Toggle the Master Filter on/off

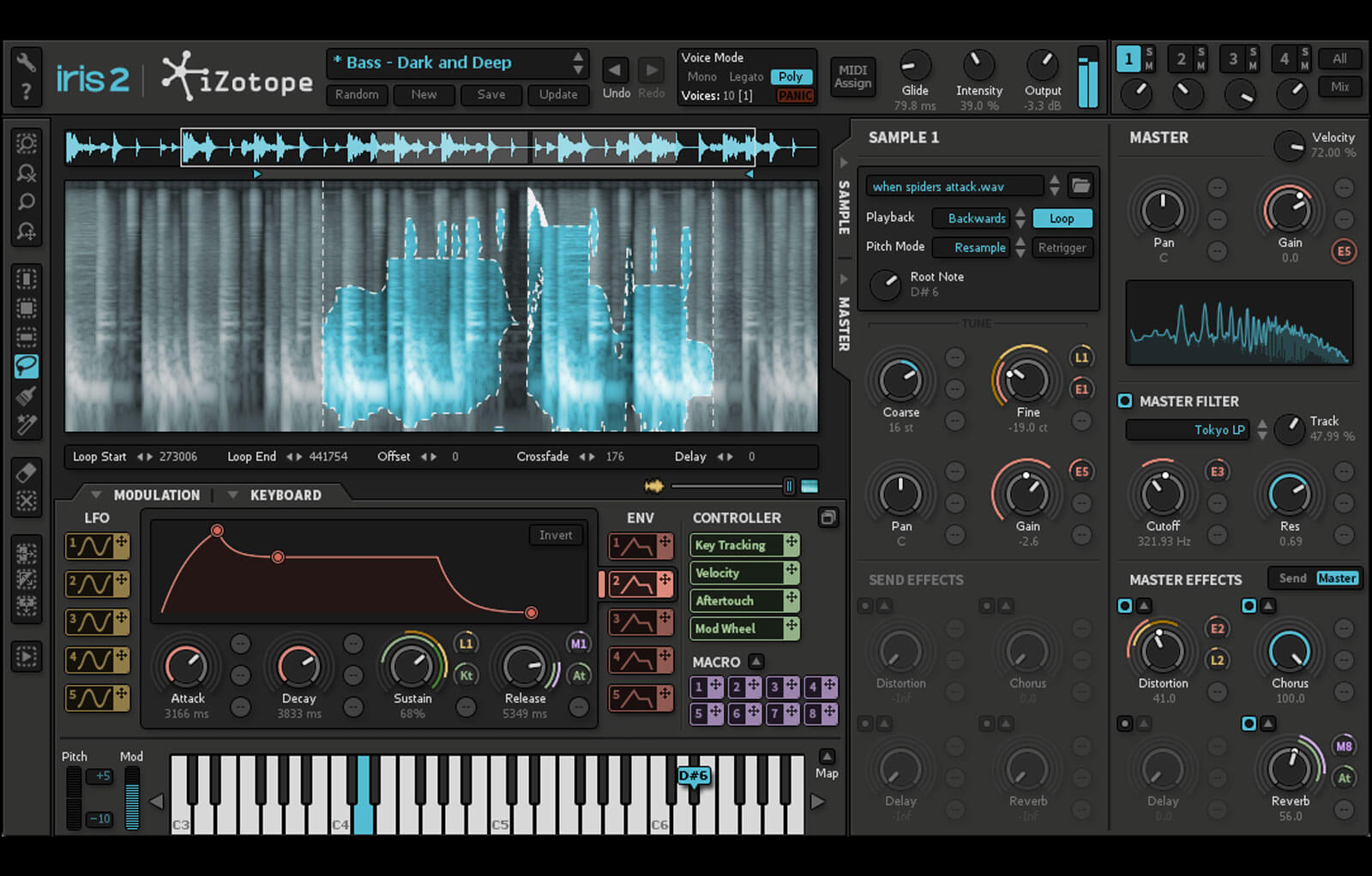click(x=1124, y=400)
